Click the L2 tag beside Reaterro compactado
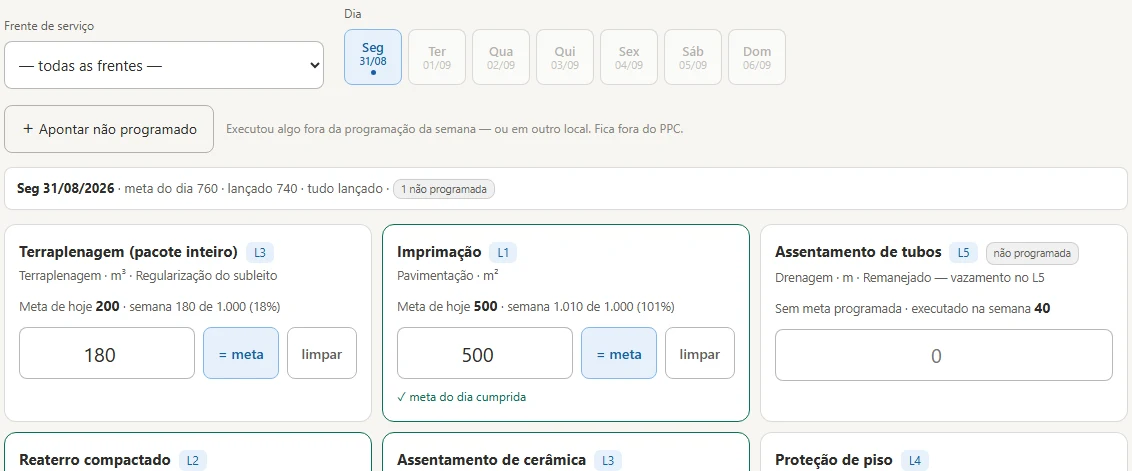The height and width of the screenshot is (471, 1132). click(x=193, y=460)
